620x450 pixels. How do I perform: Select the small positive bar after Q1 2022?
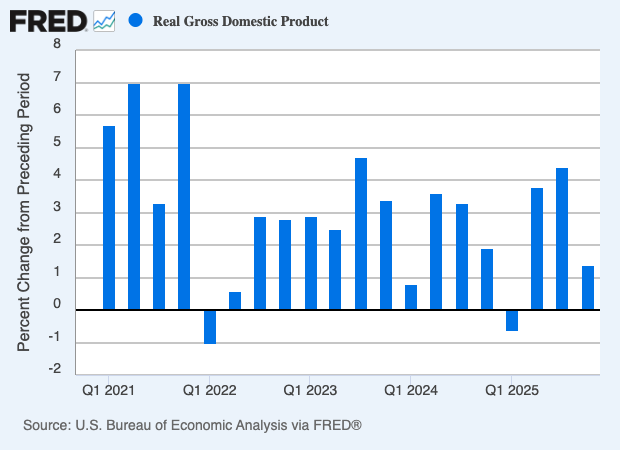coord(235,301)
